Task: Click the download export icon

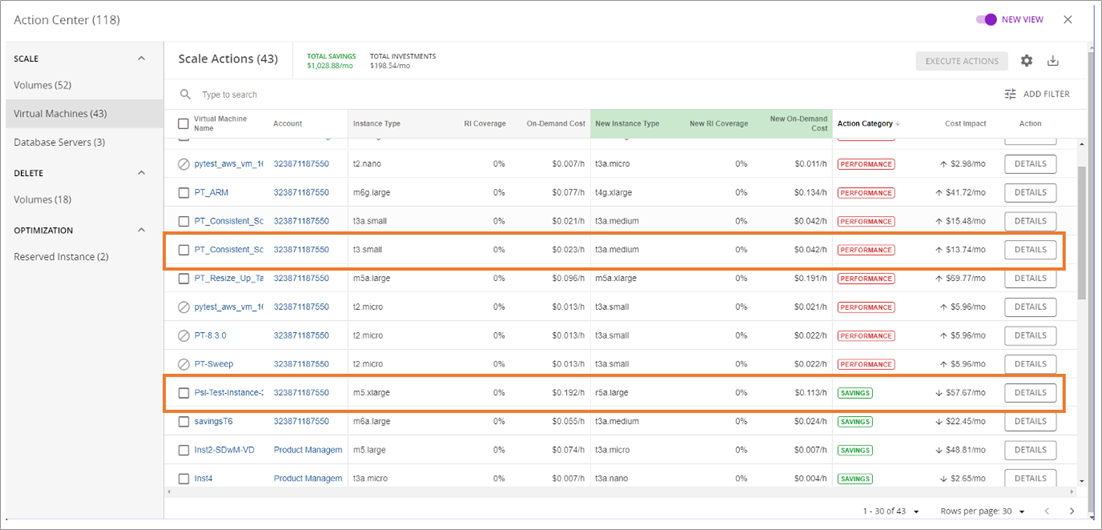Action: click(x=1053, y=61)
